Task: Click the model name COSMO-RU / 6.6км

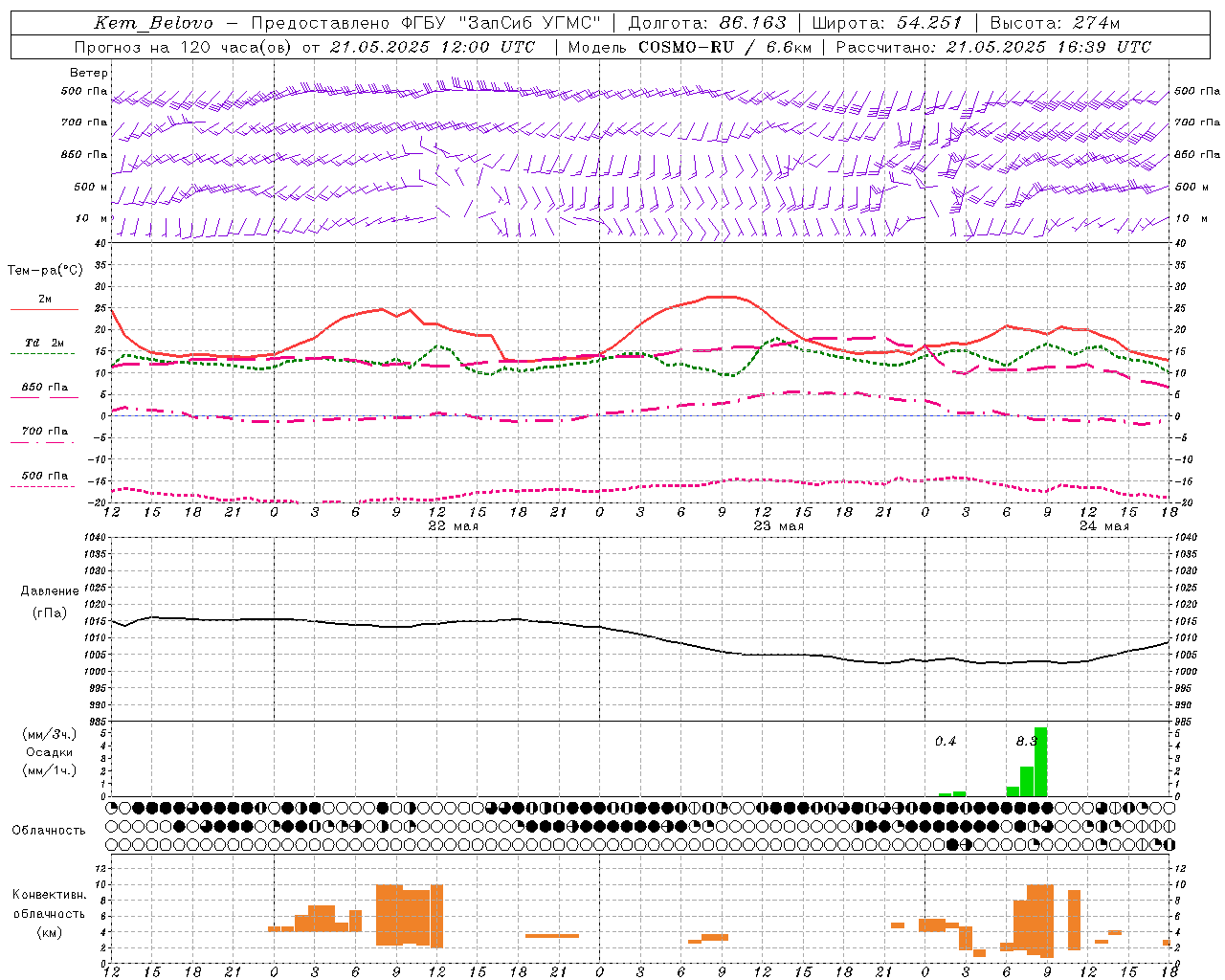Action: pyautogui.click(x=724, y=47)
